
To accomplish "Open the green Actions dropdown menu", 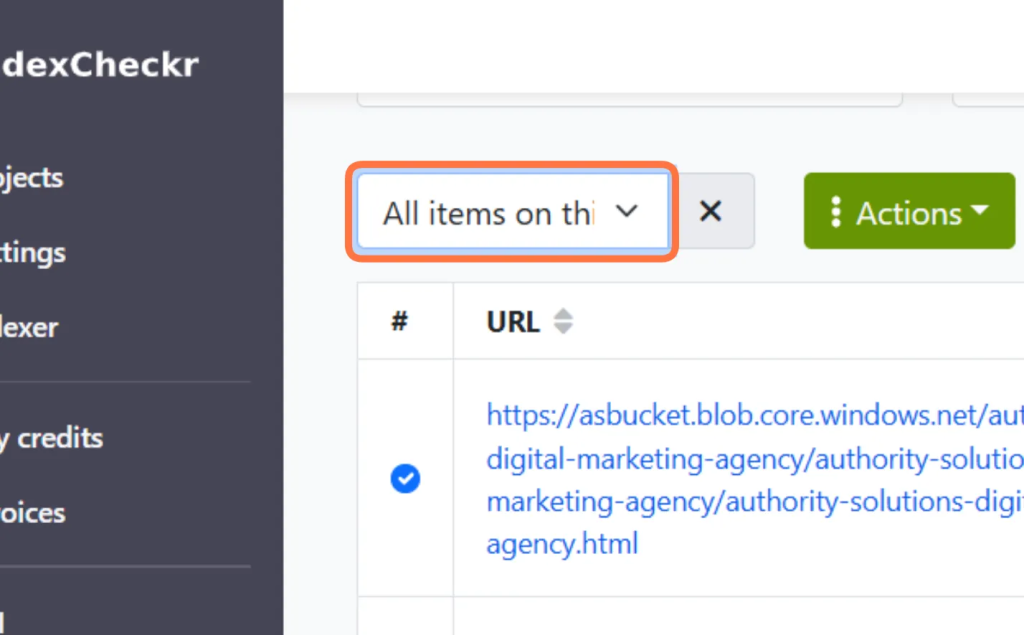I will pos(909,211).
